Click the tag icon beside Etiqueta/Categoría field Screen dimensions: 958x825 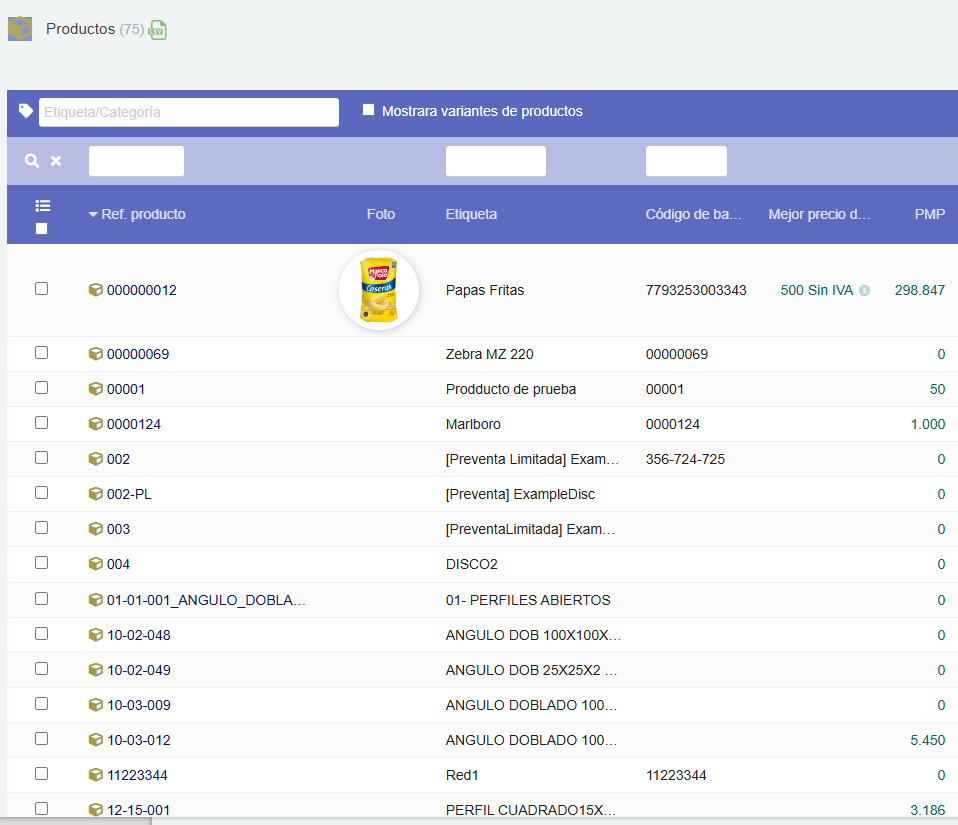tap(25, 111)
